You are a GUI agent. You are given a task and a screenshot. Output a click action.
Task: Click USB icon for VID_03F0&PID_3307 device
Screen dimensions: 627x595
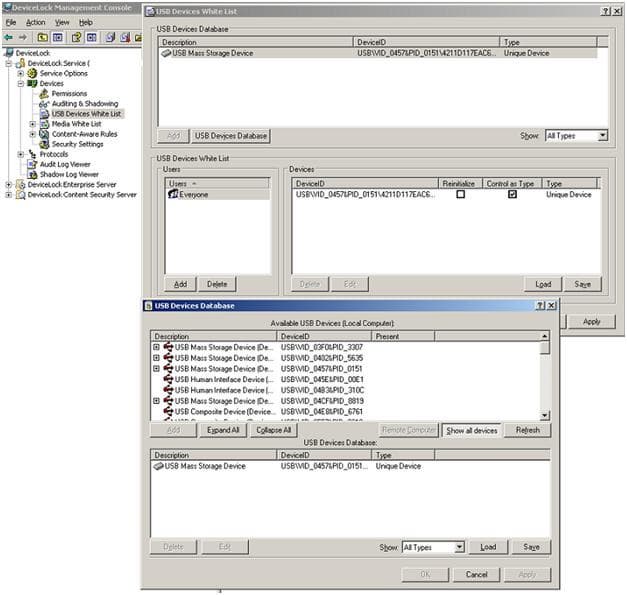[x=168, y=347]
